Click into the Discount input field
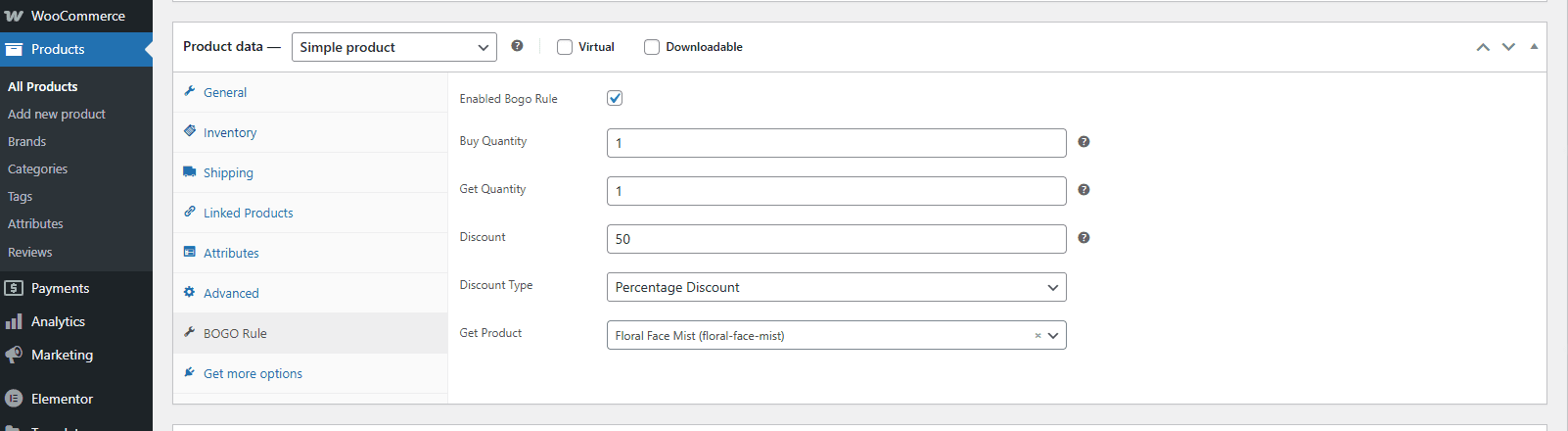 (836, 239)
